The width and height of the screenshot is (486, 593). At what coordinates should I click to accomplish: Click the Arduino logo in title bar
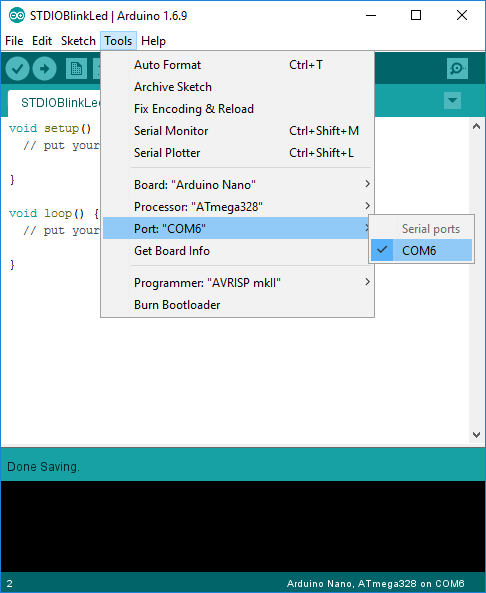17,16
